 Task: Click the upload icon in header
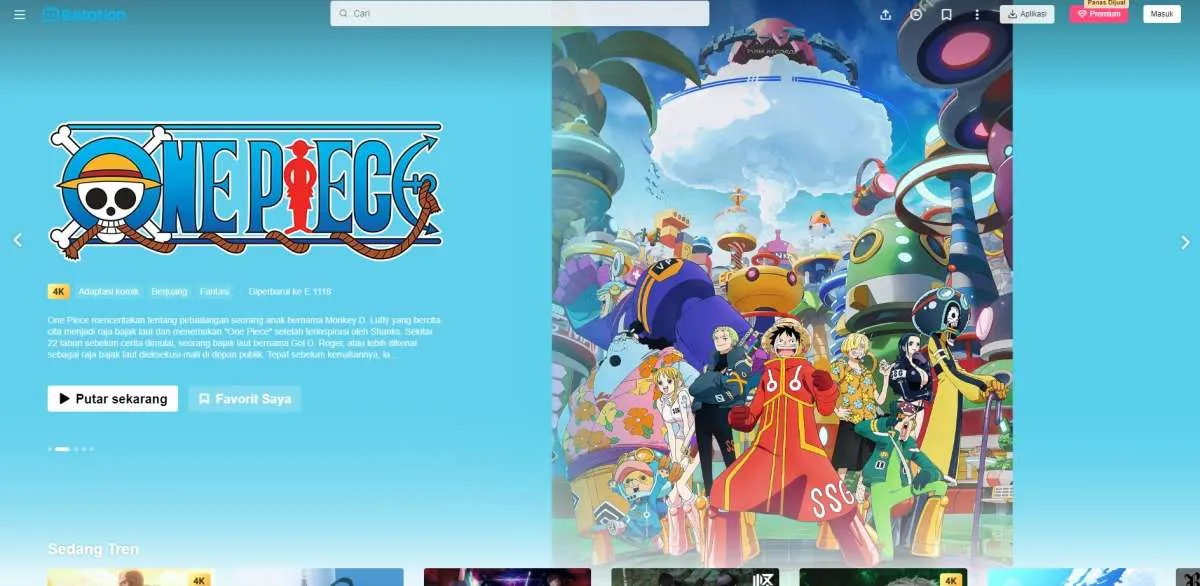point(885,15)
